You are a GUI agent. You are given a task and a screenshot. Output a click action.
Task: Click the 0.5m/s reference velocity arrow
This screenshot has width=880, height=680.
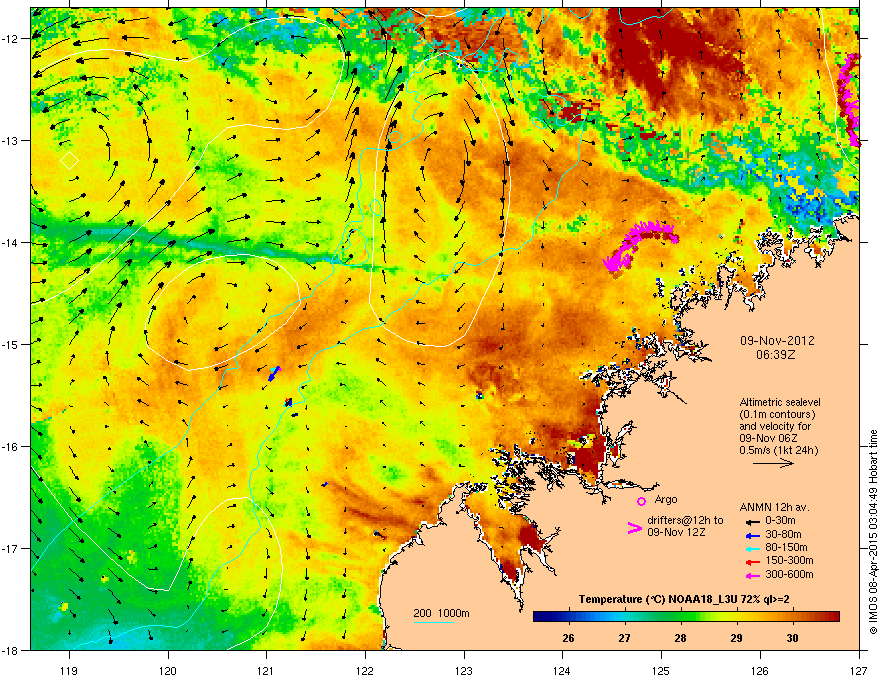click(x=773, y=463)
